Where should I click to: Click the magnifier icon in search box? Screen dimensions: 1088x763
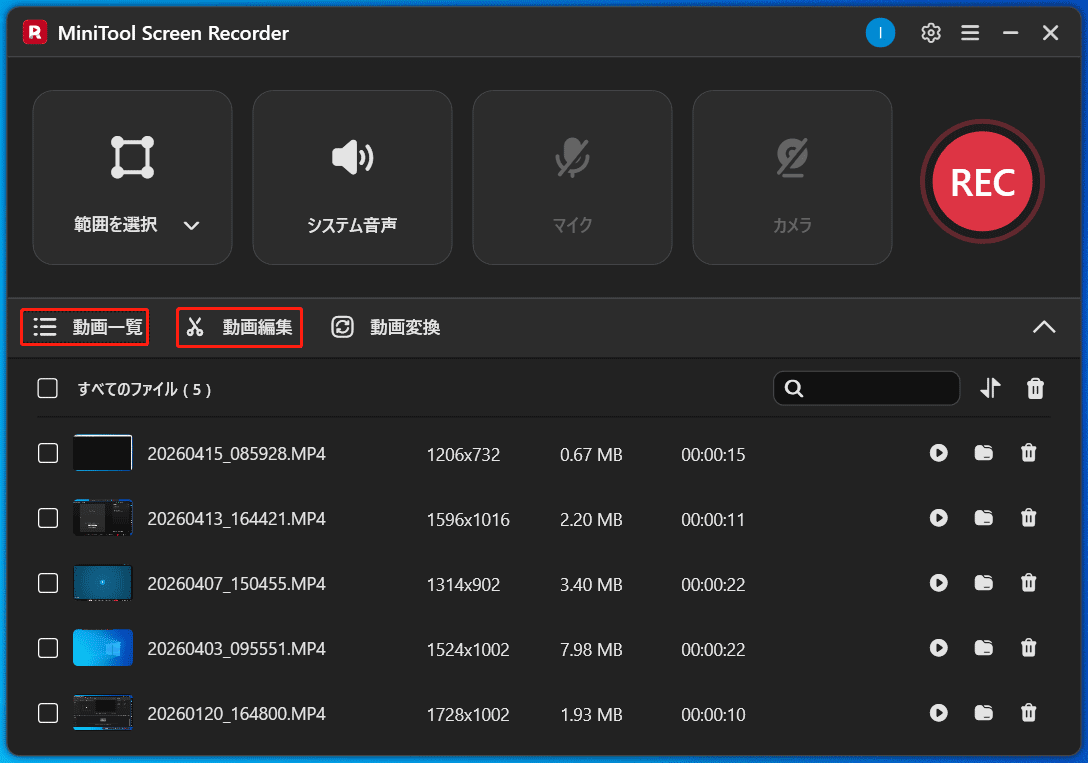click(x=794, y=388)
